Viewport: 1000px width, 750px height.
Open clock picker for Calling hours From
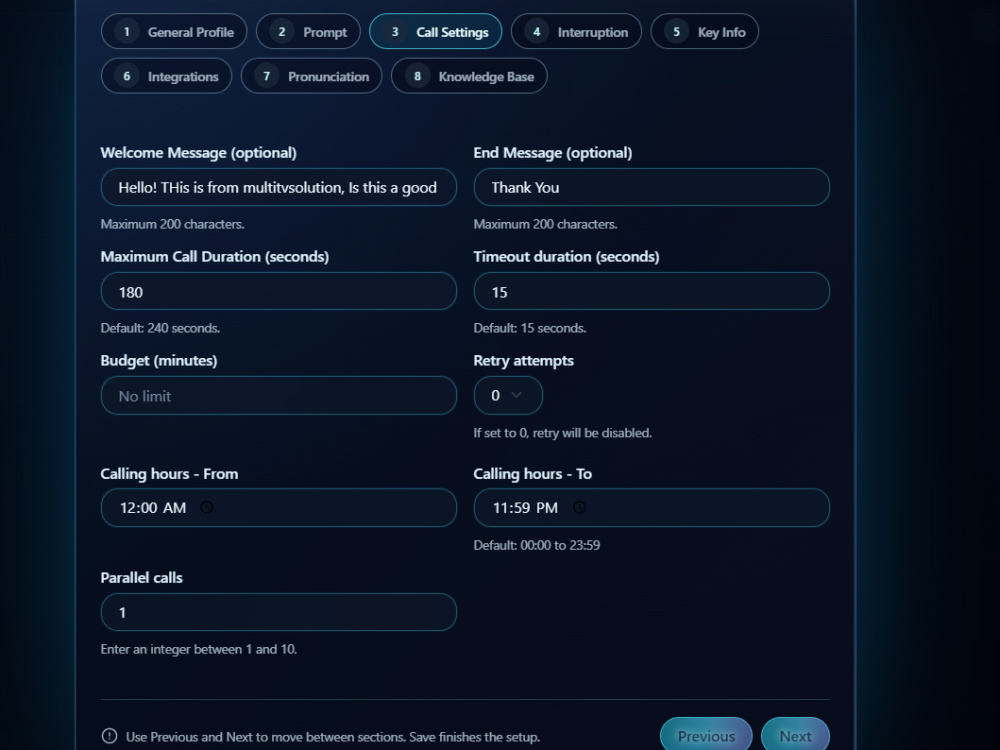coord(207,508)
